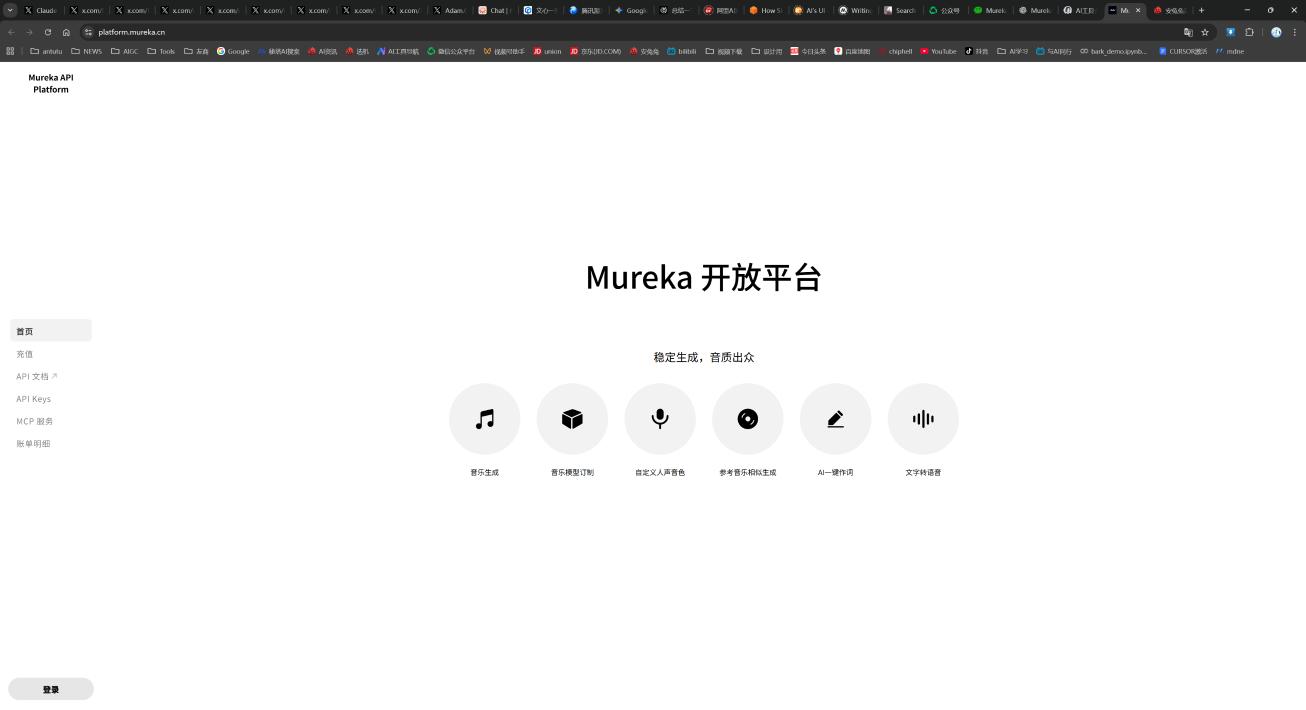Expand the AIGC bookmark folder
1306x710 pixels.
(125, 51)
